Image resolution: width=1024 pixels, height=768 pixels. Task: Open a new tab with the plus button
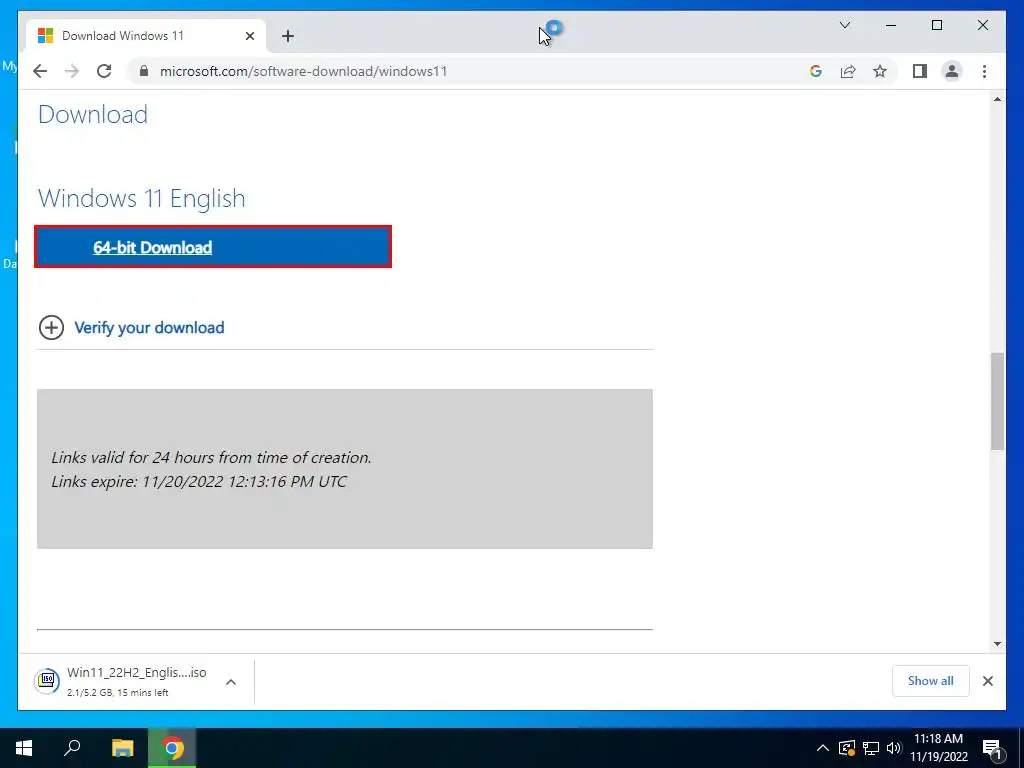click(x=288, y=36)
